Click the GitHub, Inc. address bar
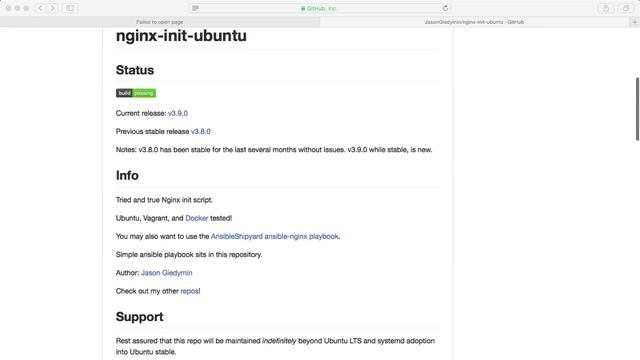The image size is (640, 360). tap(320, 8)
